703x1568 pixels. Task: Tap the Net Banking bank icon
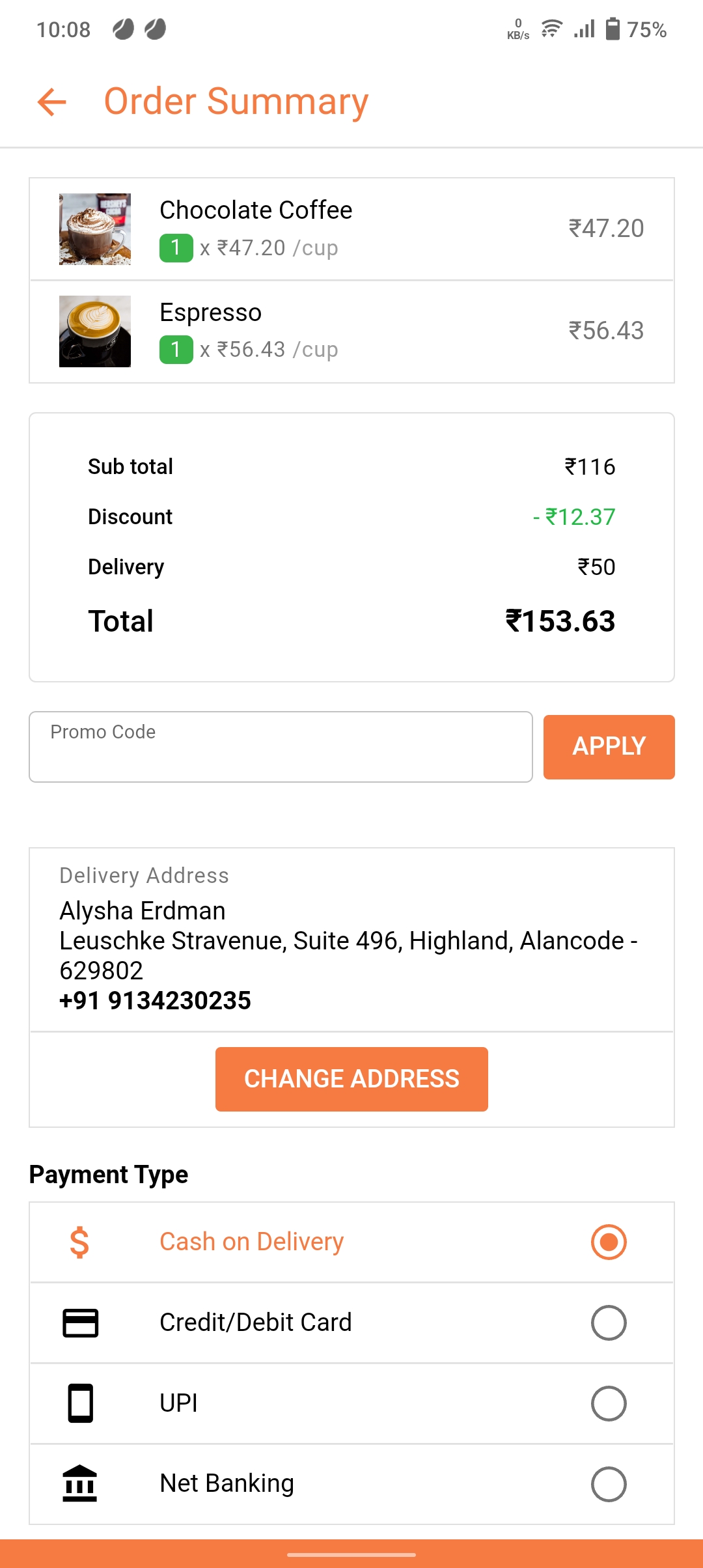(80, 1483)
